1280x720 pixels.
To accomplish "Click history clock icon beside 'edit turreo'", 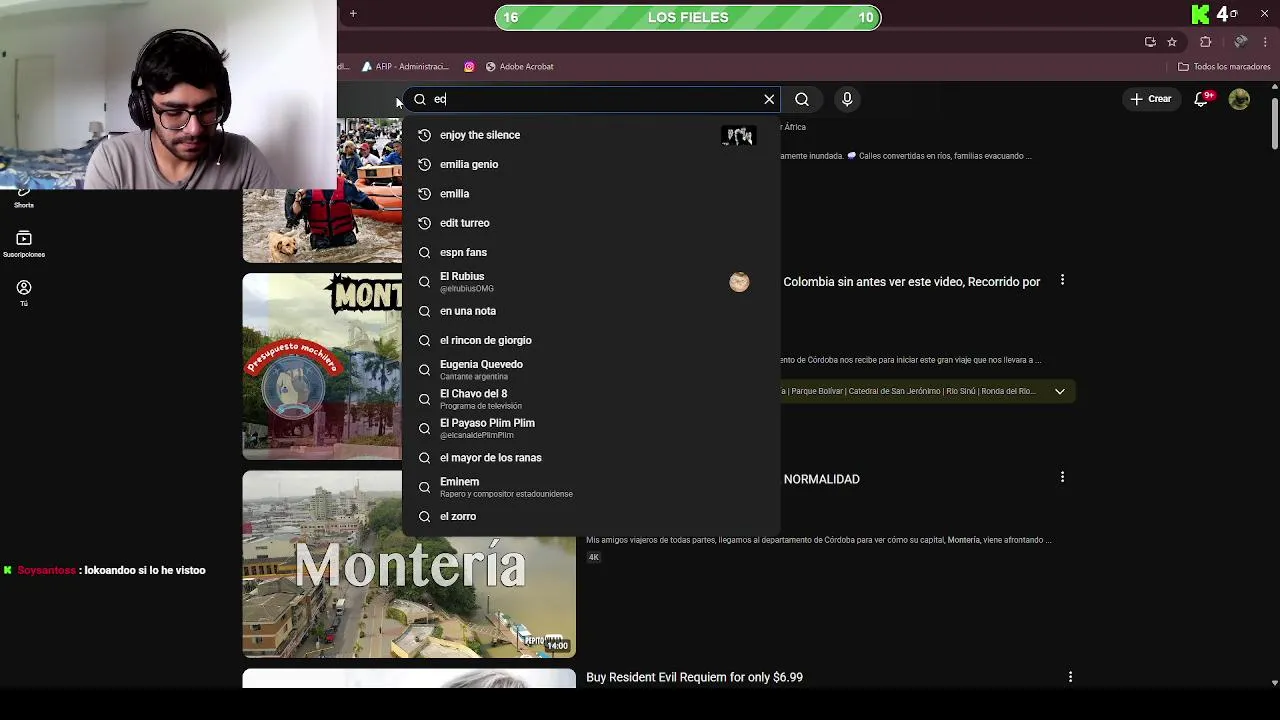I will [x=424, y=223].
